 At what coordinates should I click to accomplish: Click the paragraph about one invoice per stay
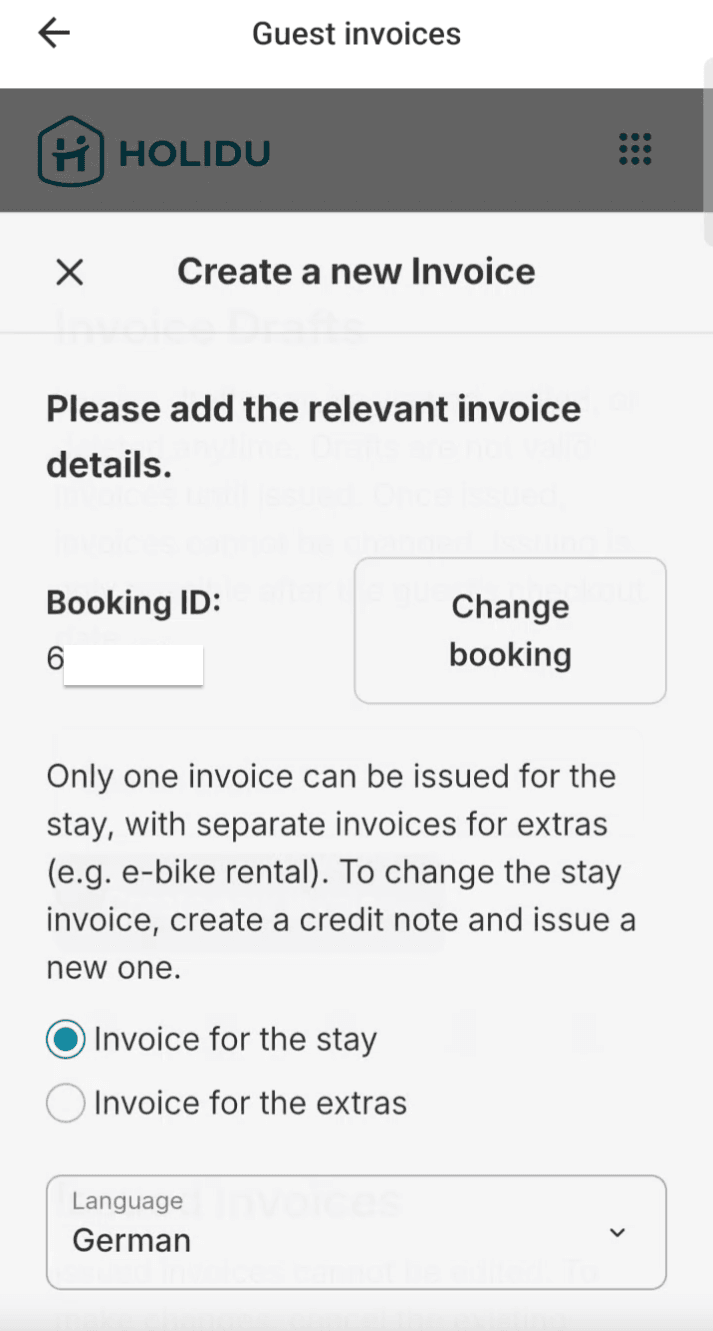tap(340, 872)
